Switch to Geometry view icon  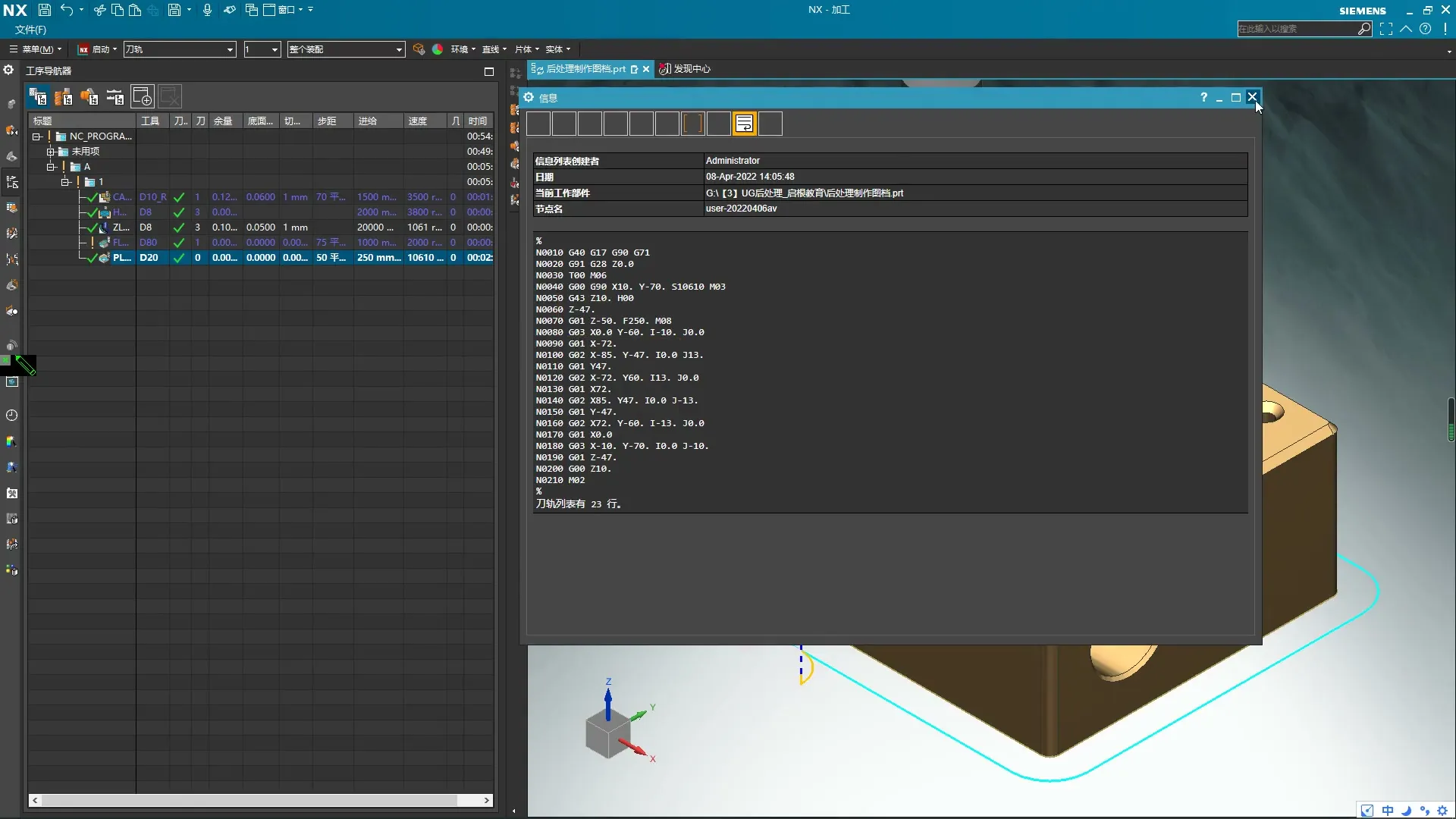point(89,97)
